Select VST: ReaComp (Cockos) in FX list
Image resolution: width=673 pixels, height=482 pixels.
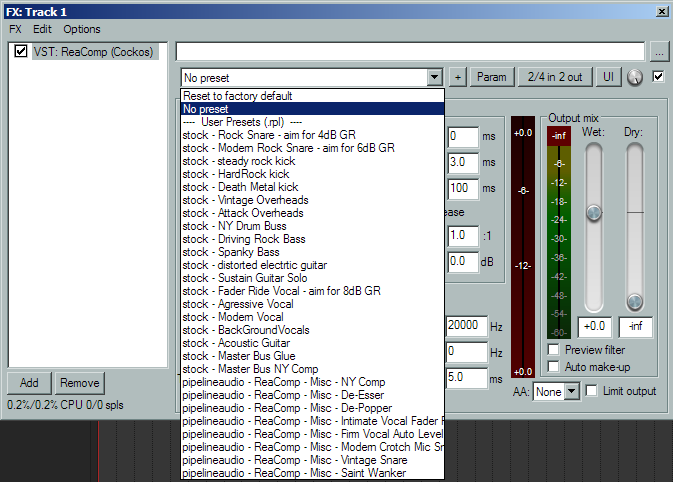pos(94,52)
